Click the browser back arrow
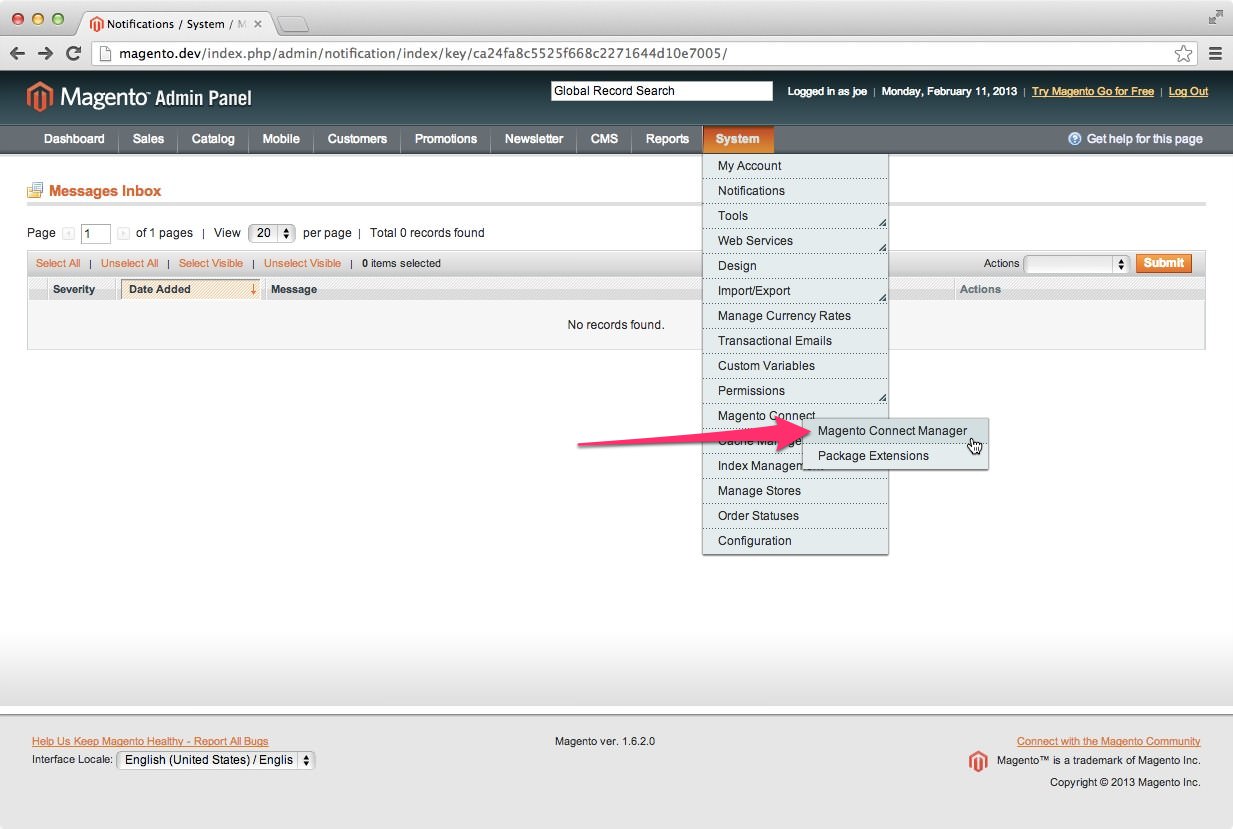The width and height of the screenshot is (1233, 829). [x=18, y=54]
